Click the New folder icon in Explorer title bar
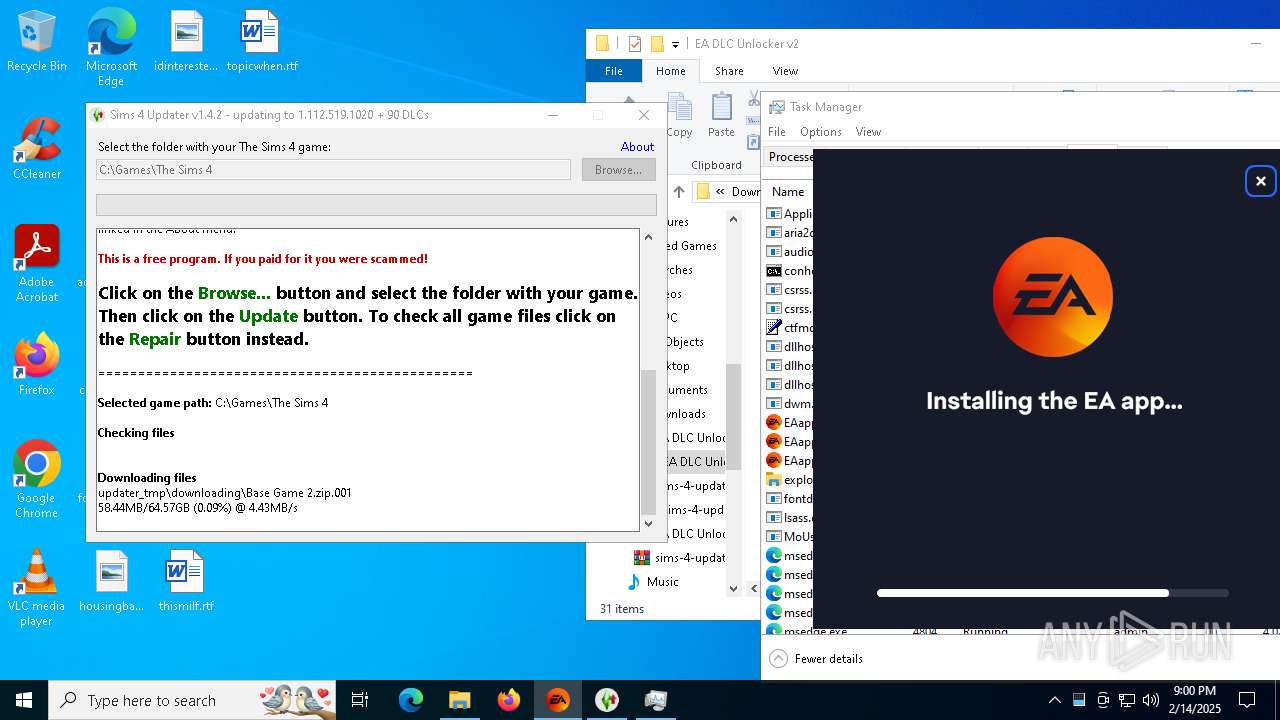This screenshot has height=720, width=1280. pos(657,44)
